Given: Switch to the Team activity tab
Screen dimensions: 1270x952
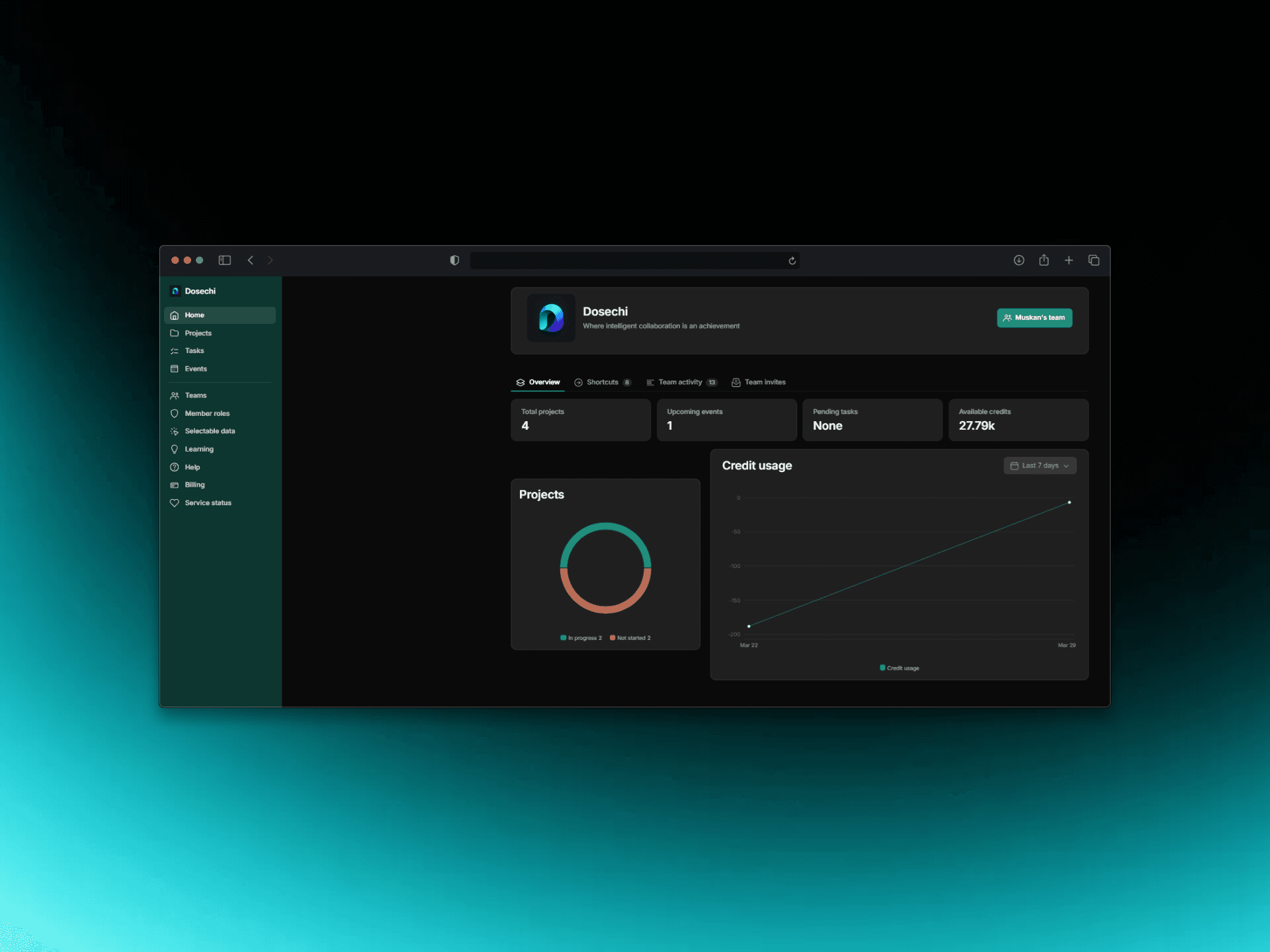Looking at the screenshot, I should pos(681,382).
